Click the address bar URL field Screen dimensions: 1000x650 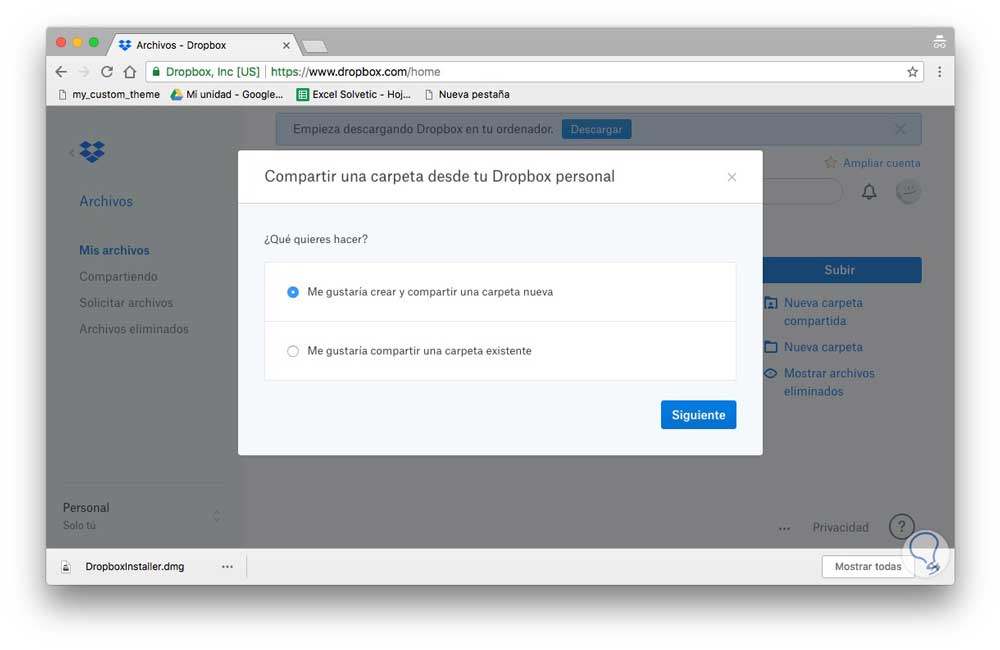click(534, 71)
